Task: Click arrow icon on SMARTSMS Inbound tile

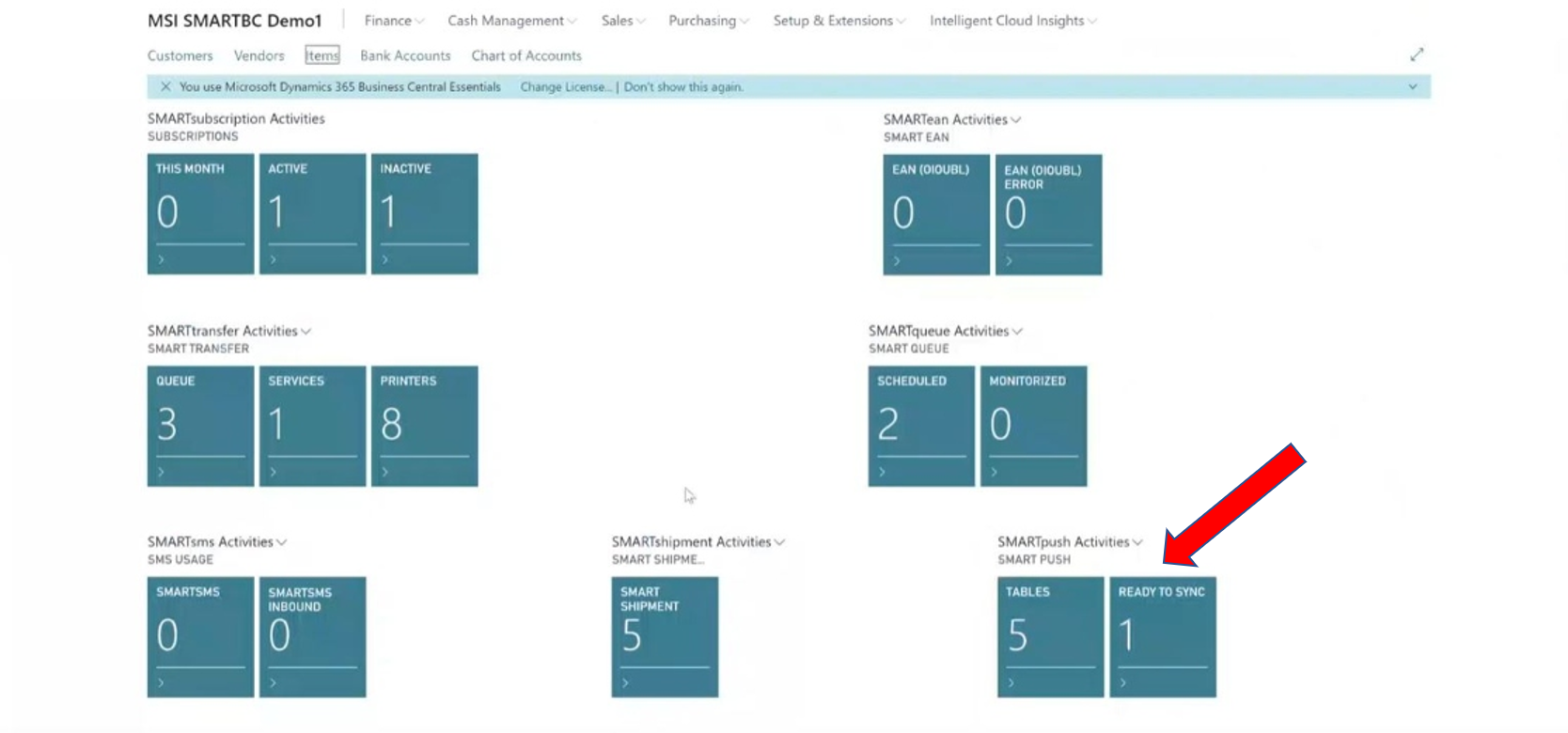Action: point(273,683)
